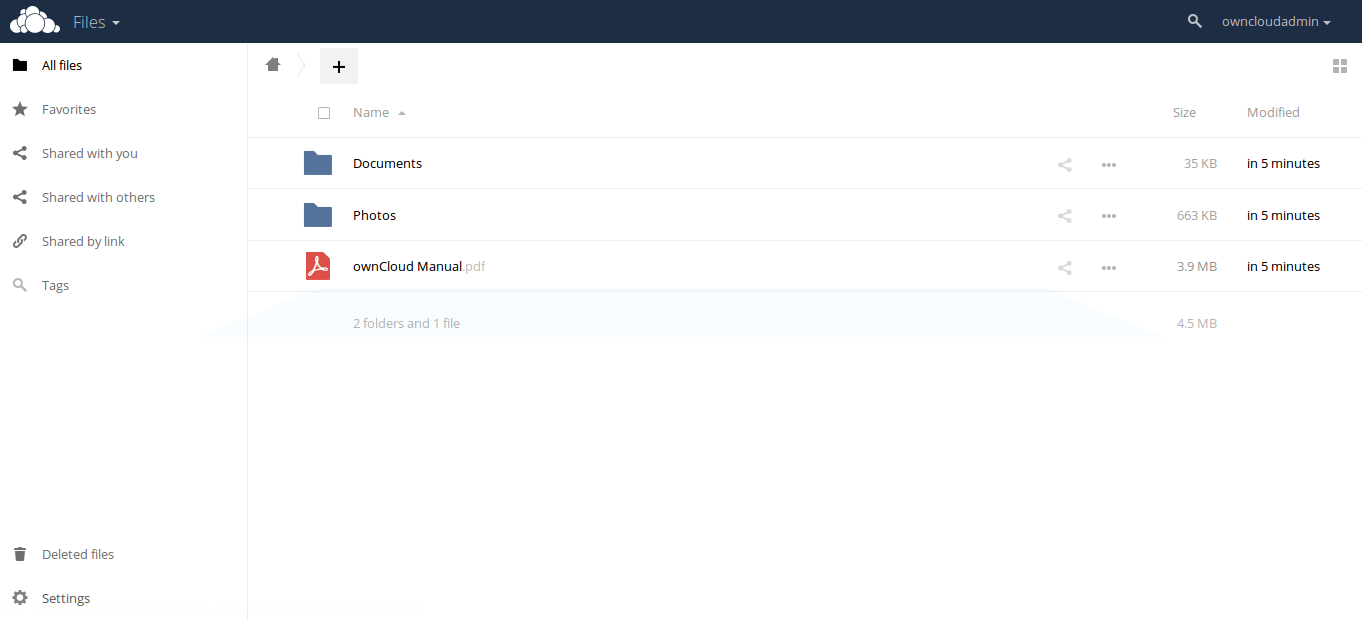1362x620 pixels.
Task: Sort files by Name column header
Action: (371, 113)
